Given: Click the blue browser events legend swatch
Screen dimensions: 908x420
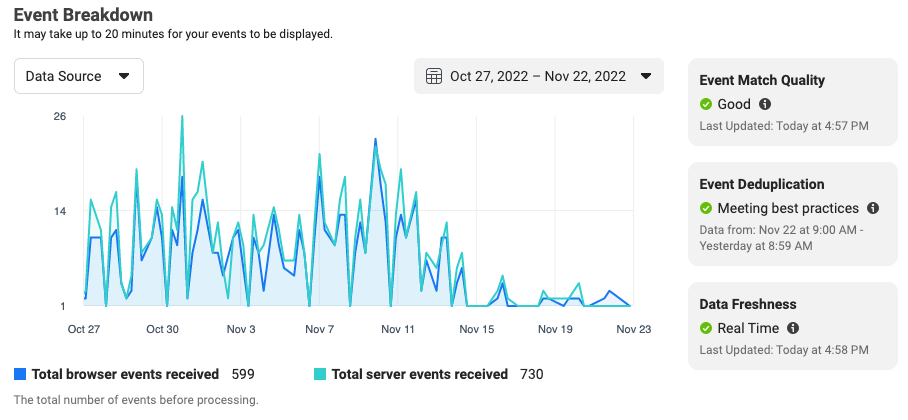Looking at the screenshot, I should point(20,374).
